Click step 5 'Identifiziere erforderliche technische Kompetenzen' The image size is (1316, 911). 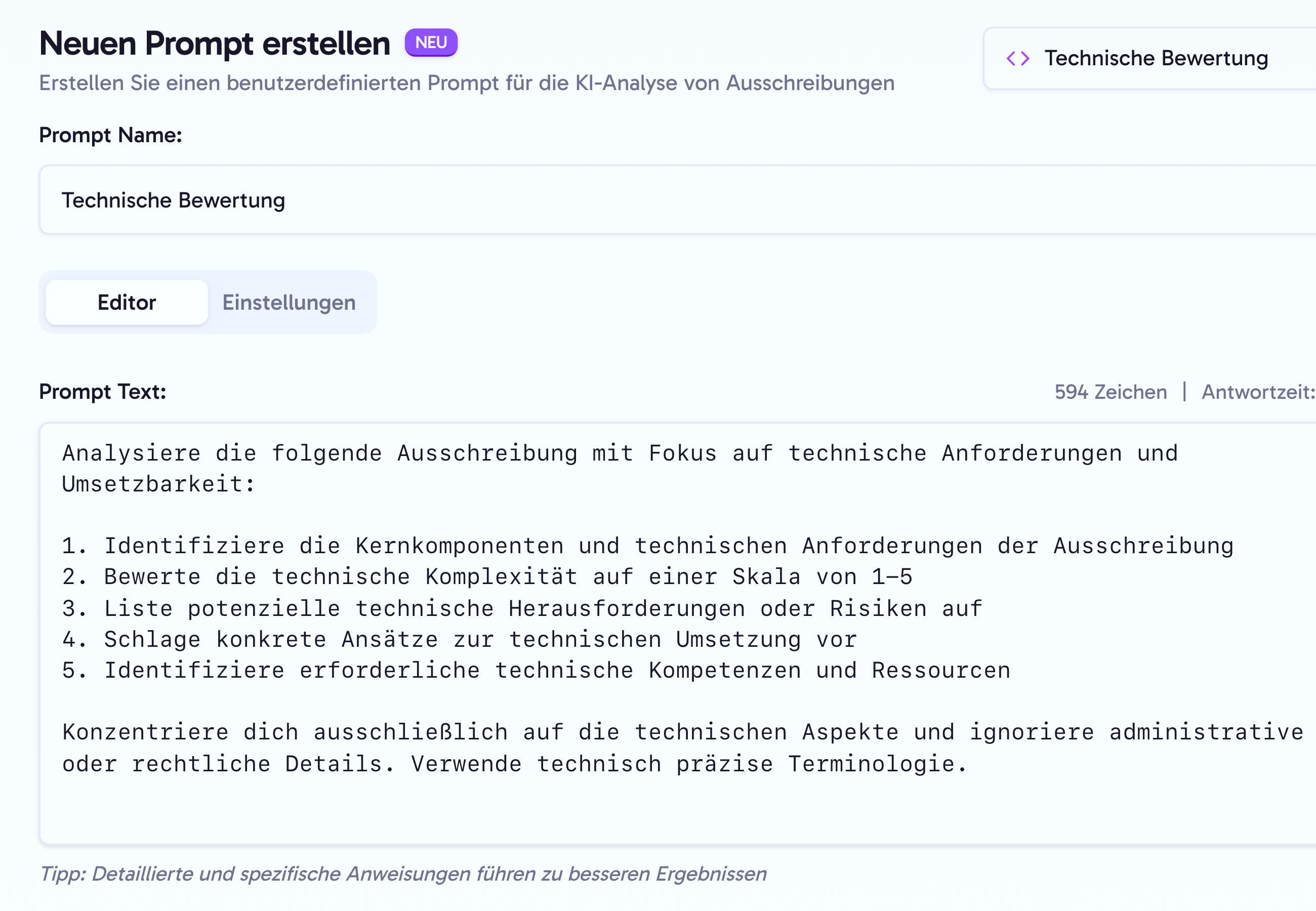coord(537,671)
